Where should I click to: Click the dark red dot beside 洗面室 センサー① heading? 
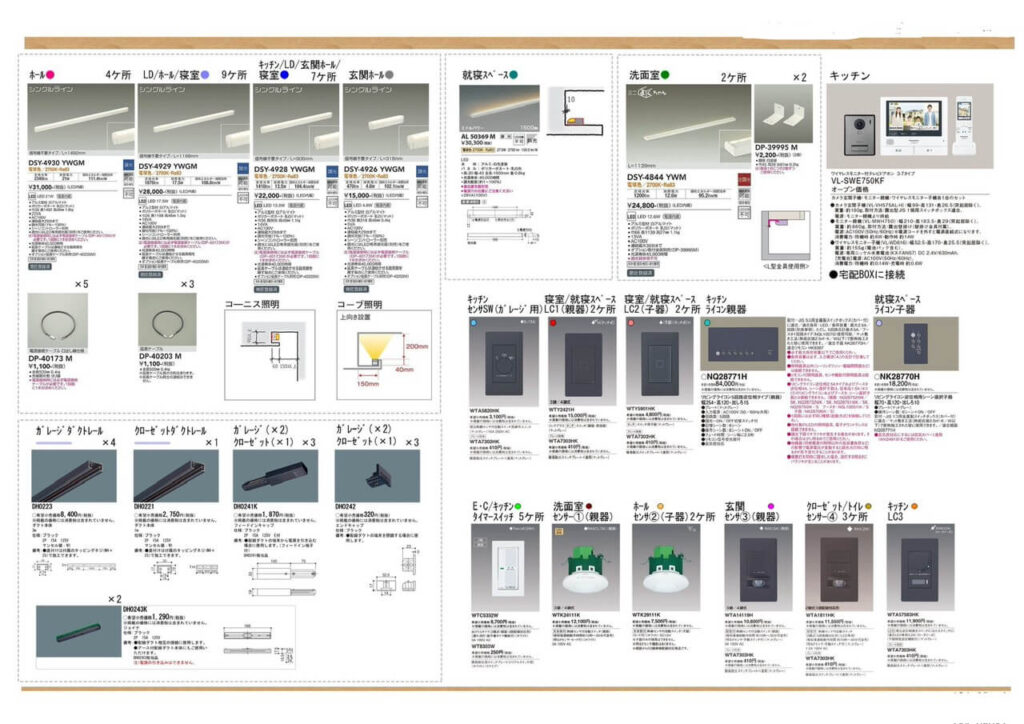589,506
